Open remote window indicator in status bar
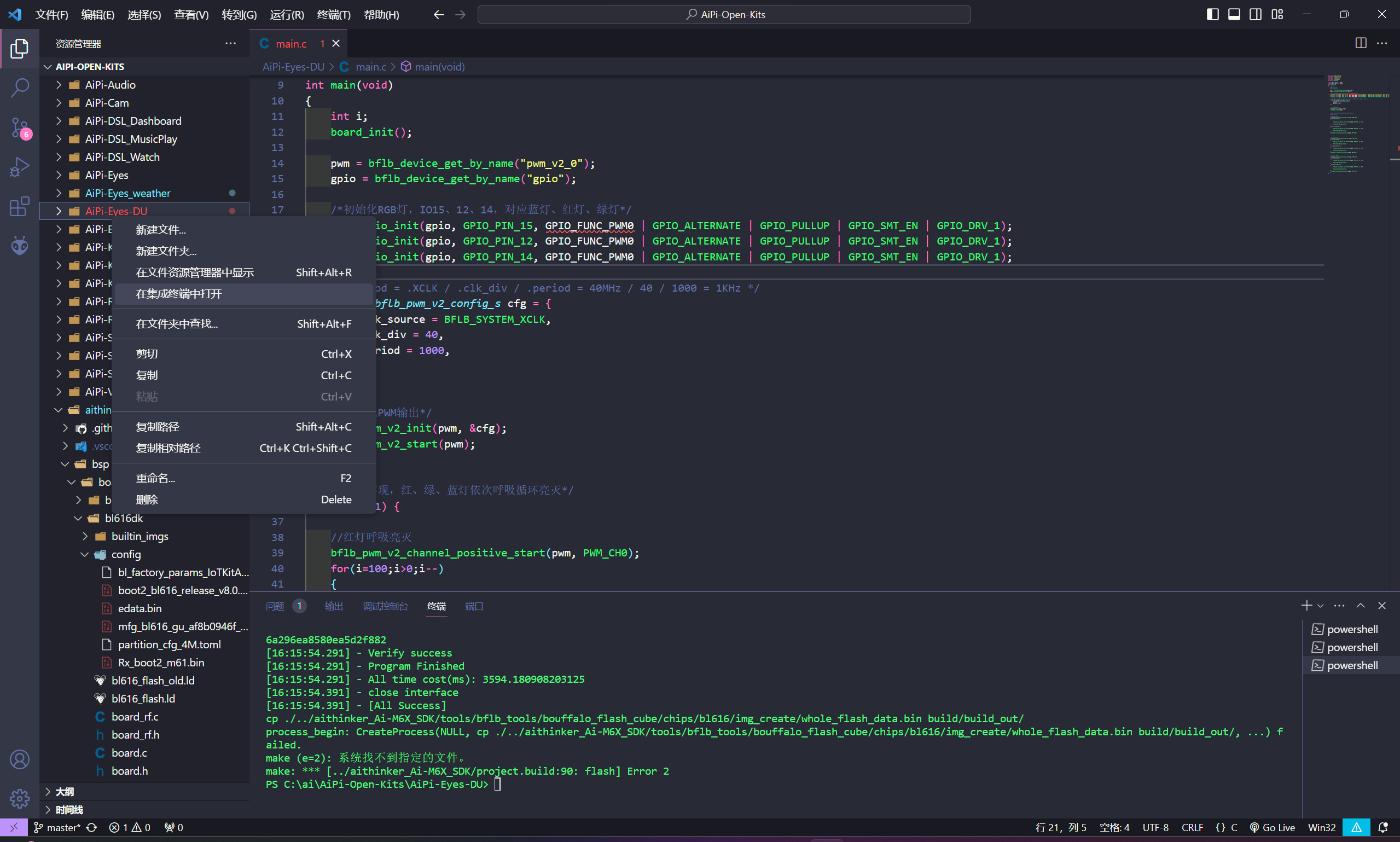The width and height of the screenshot is (1400, 842). 14,827
